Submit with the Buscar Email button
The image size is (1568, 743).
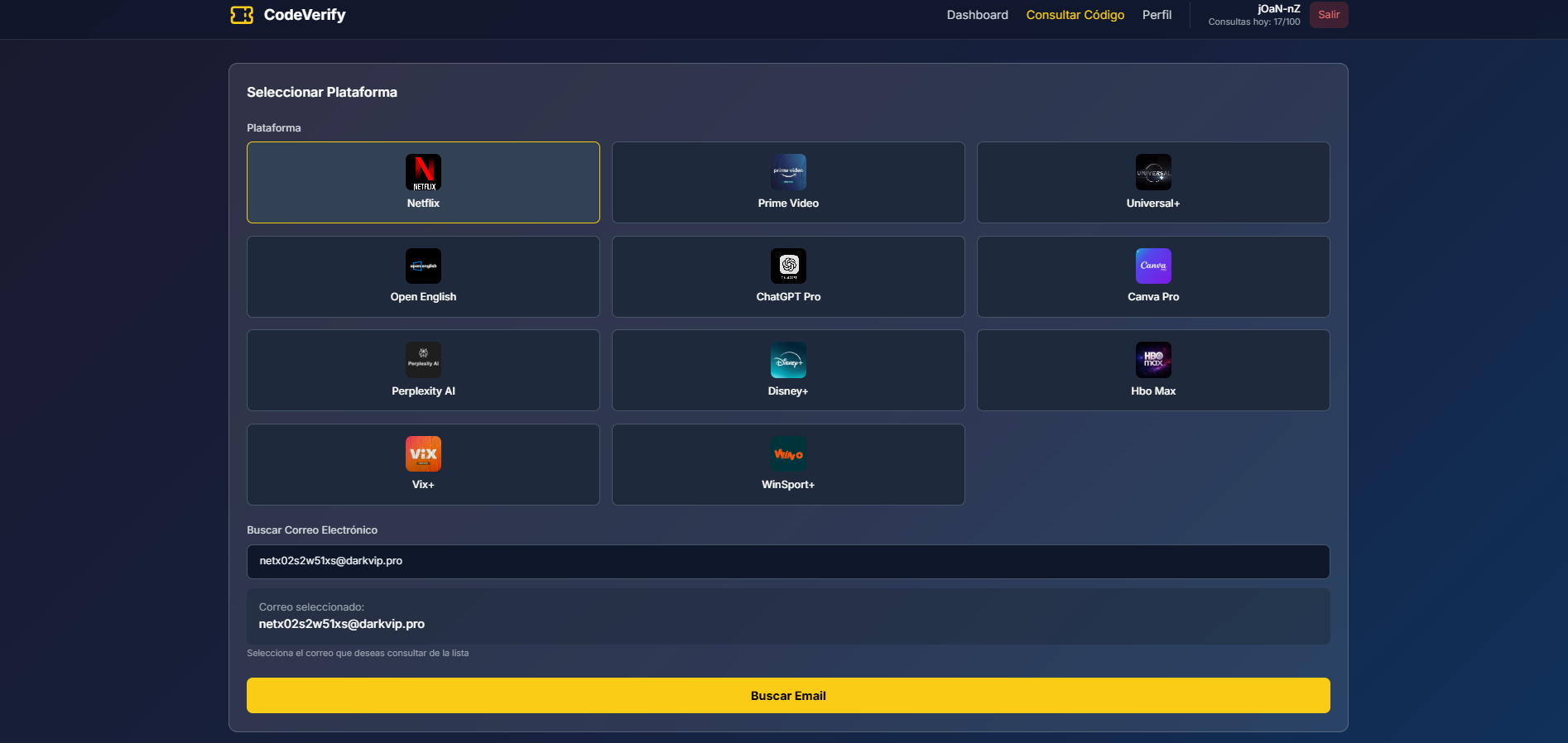(788, 696)
